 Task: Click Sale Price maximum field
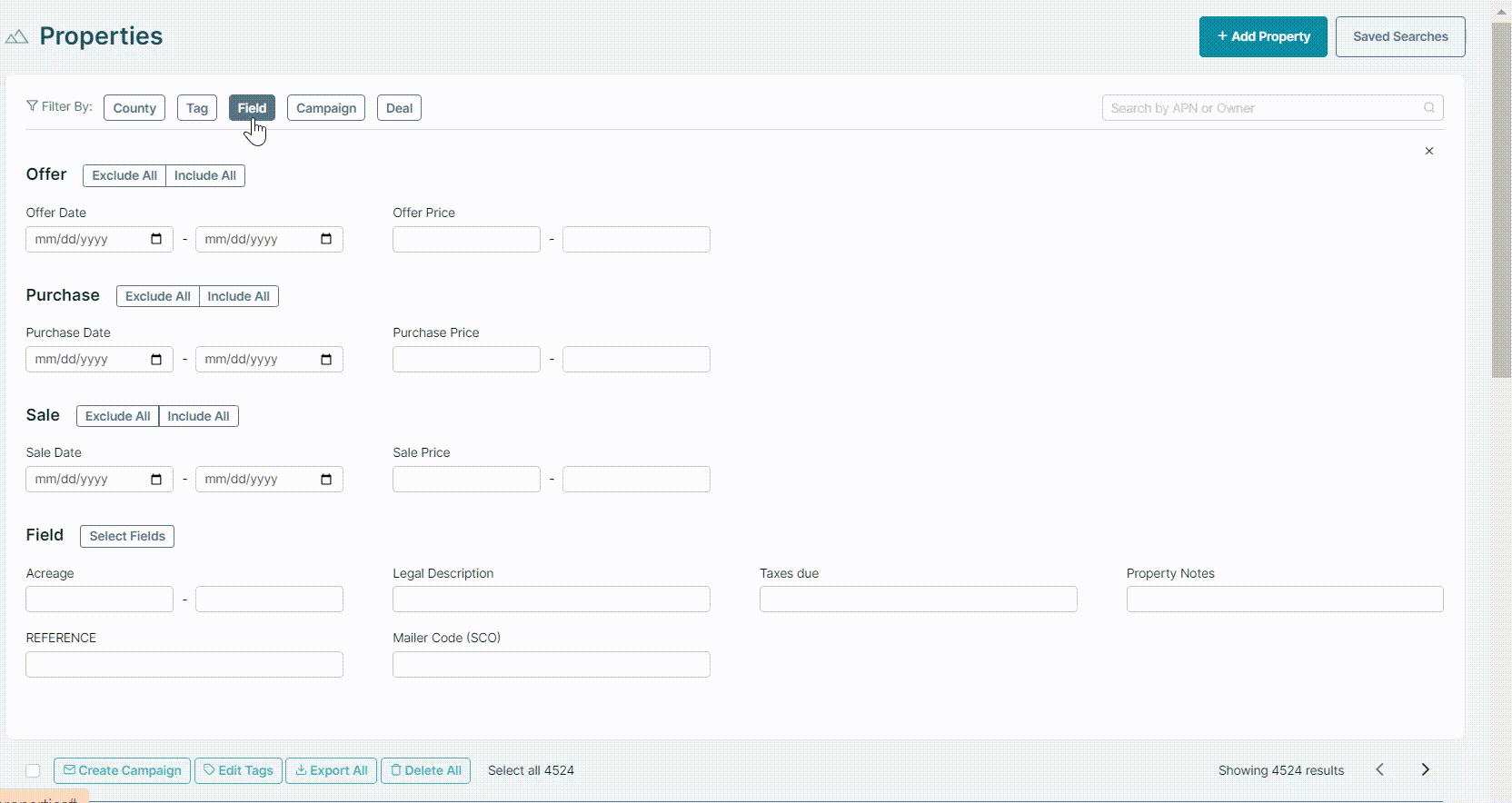click(636, 479)
